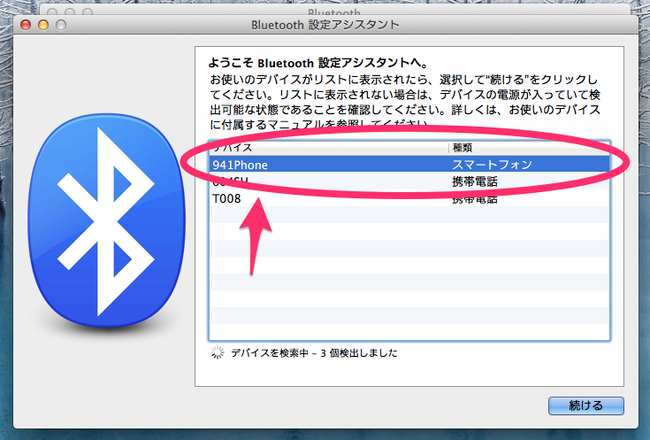
Task: Click the 続ける button
Action: coord(586,405)
